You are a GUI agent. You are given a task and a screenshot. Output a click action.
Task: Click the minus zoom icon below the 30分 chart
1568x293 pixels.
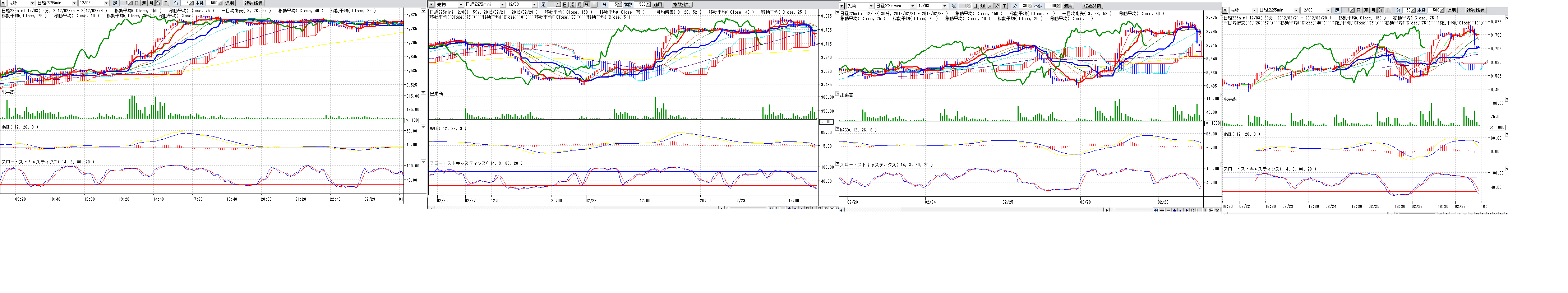(x=1168, y=210)
